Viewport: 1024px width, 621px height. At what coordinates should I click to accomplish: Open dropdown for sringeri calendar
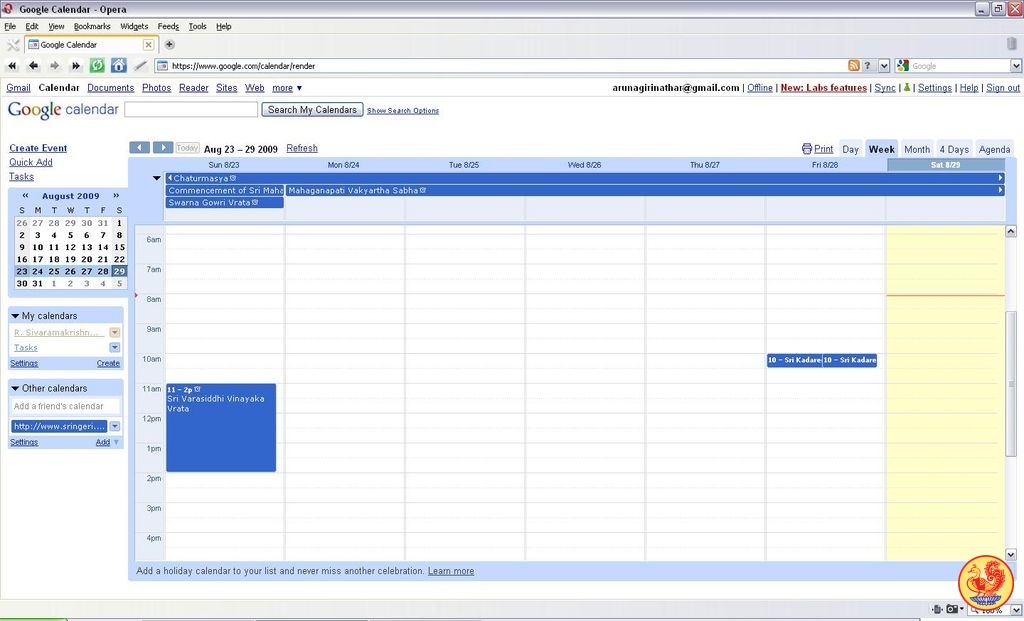114,426
